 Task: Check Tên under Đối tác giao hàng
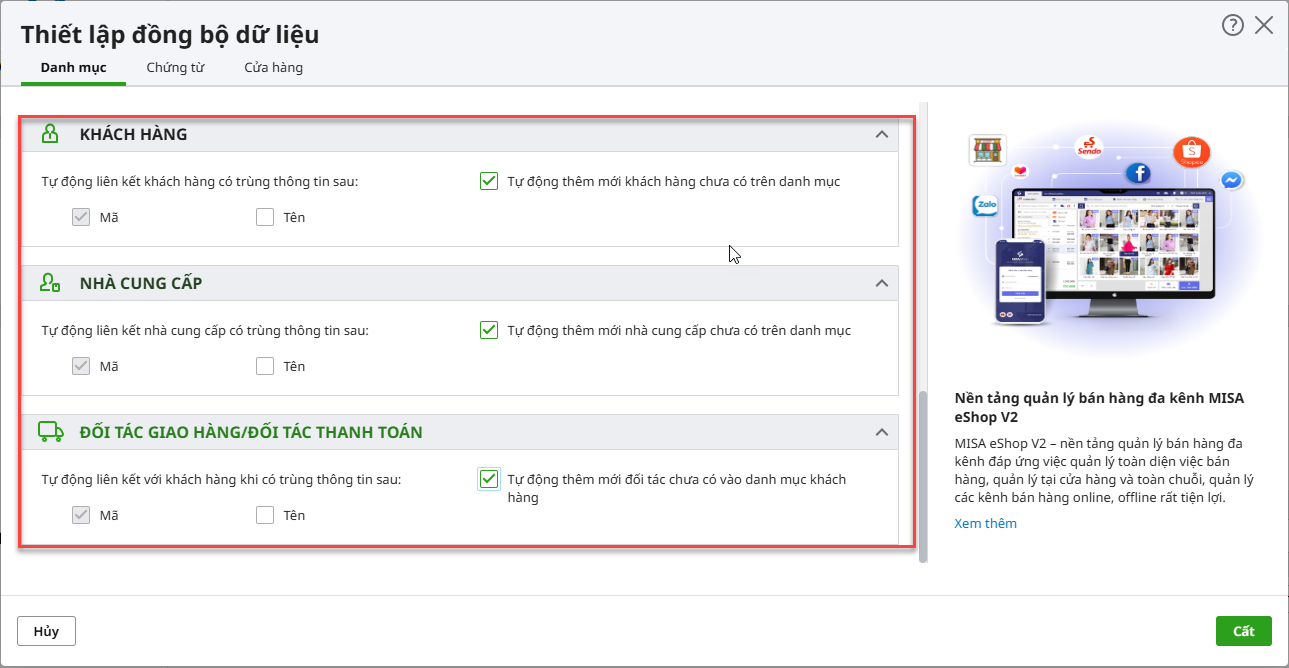point(265,515)
